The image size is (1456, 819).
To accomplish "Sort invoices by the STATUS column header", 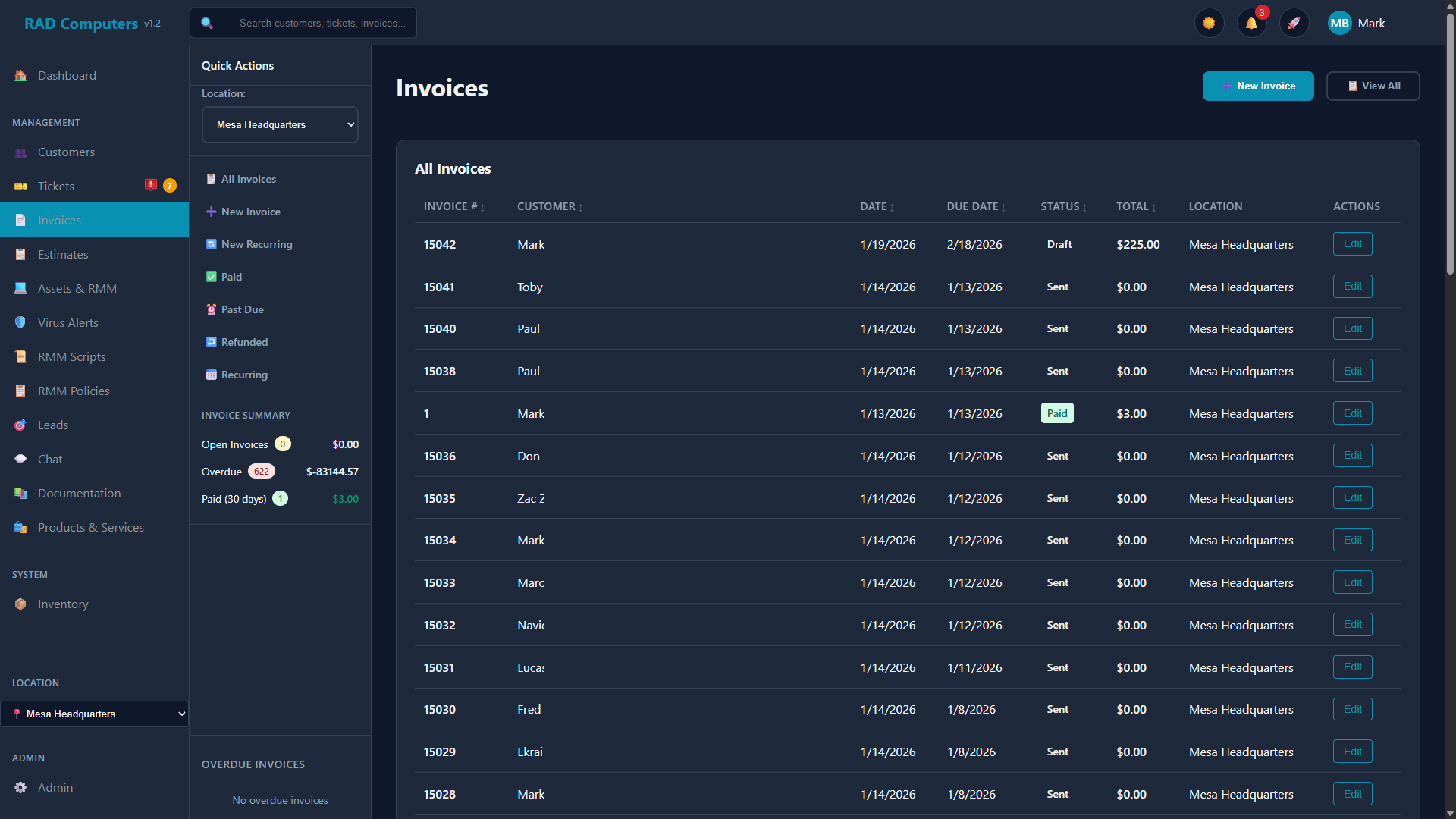I will [x=1062, y=206].
